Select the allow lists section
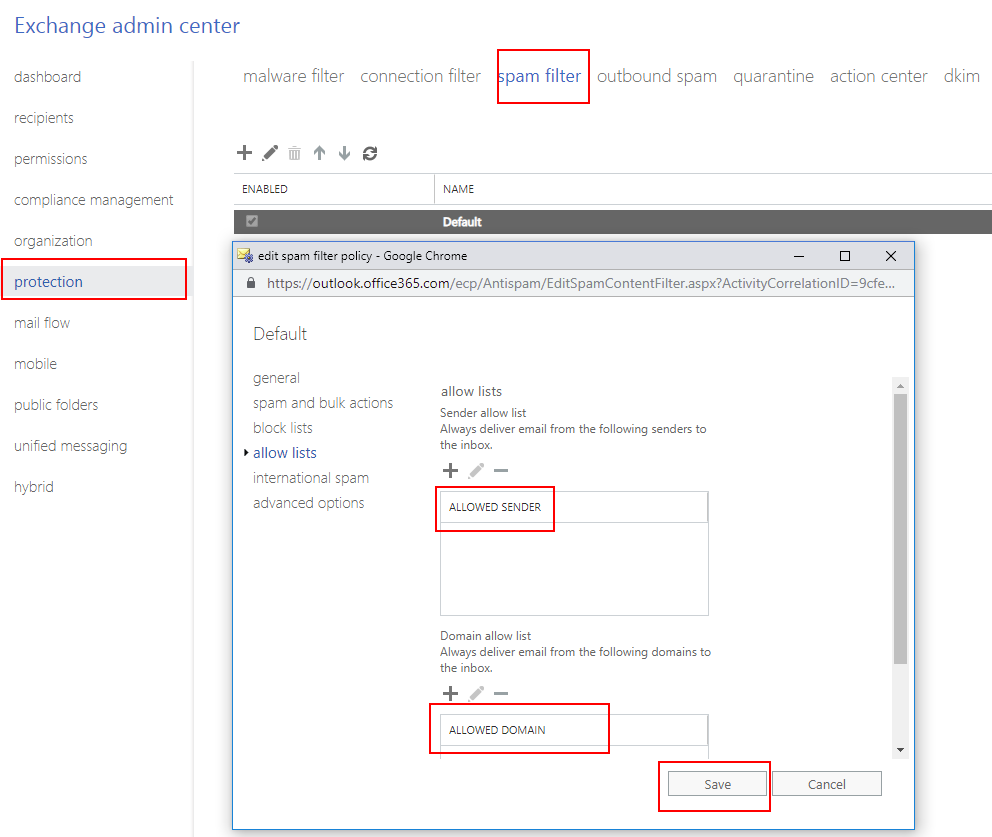The image size is (992, 837). 285,453
